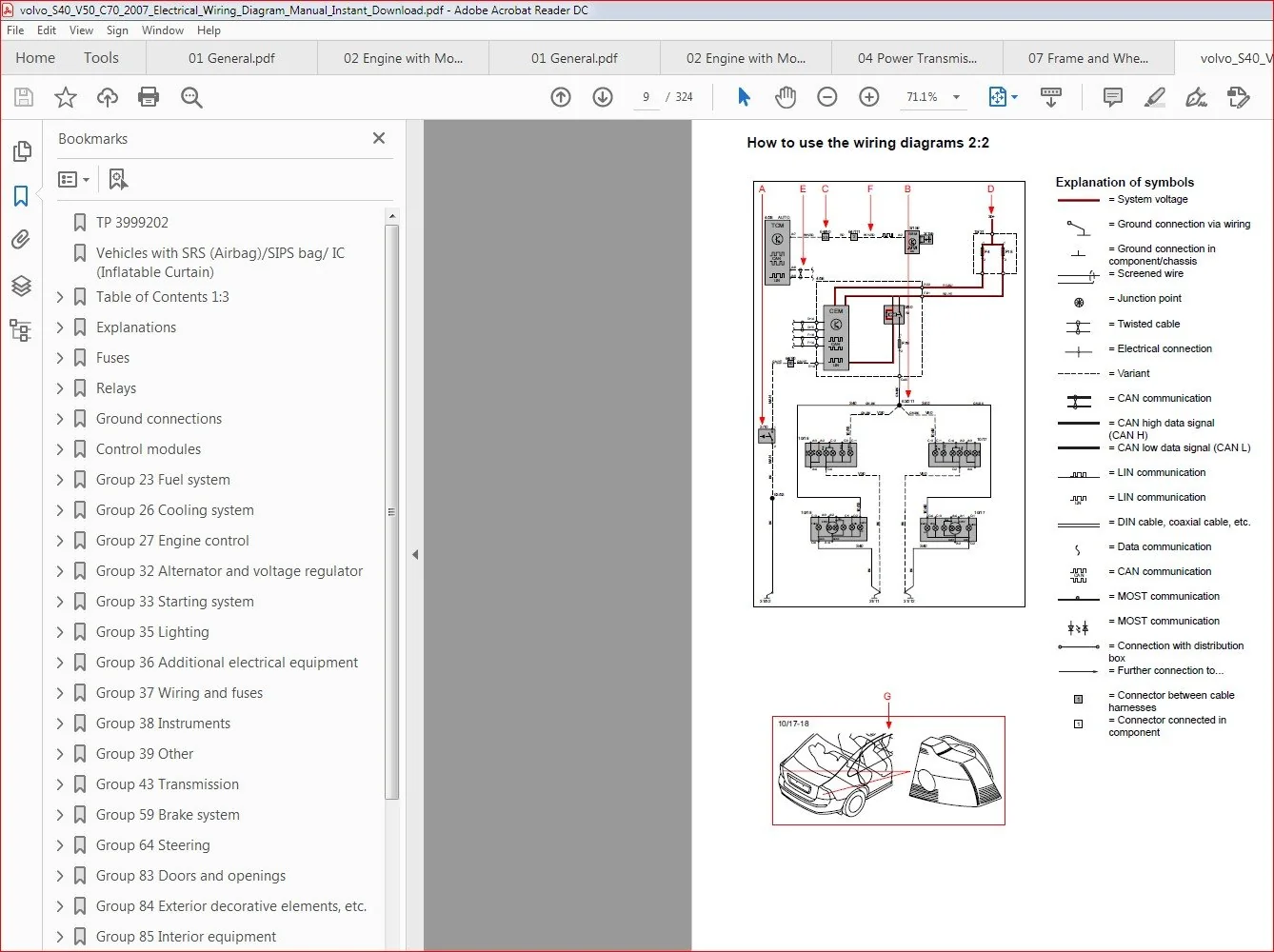
Task: Click the stamp tool icon
Action: pos(1238,97)
